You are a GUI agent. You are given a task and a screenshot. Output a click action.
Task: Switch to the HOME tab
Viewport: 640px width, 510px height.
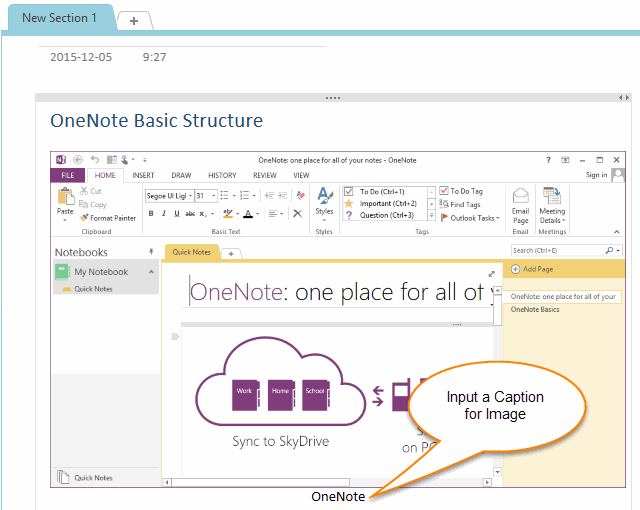pos(105,175)
